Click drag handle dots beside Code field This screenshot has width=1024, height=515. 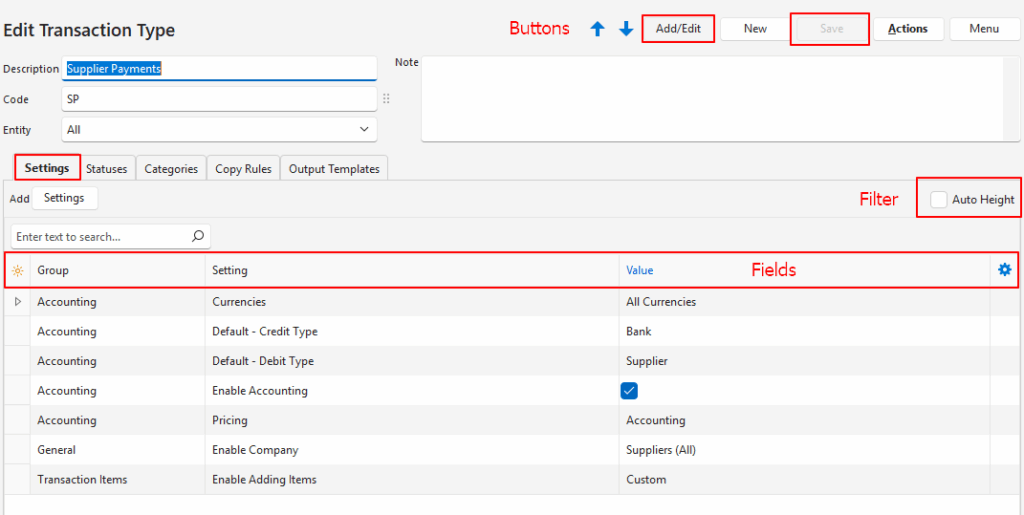coord(386,99)
